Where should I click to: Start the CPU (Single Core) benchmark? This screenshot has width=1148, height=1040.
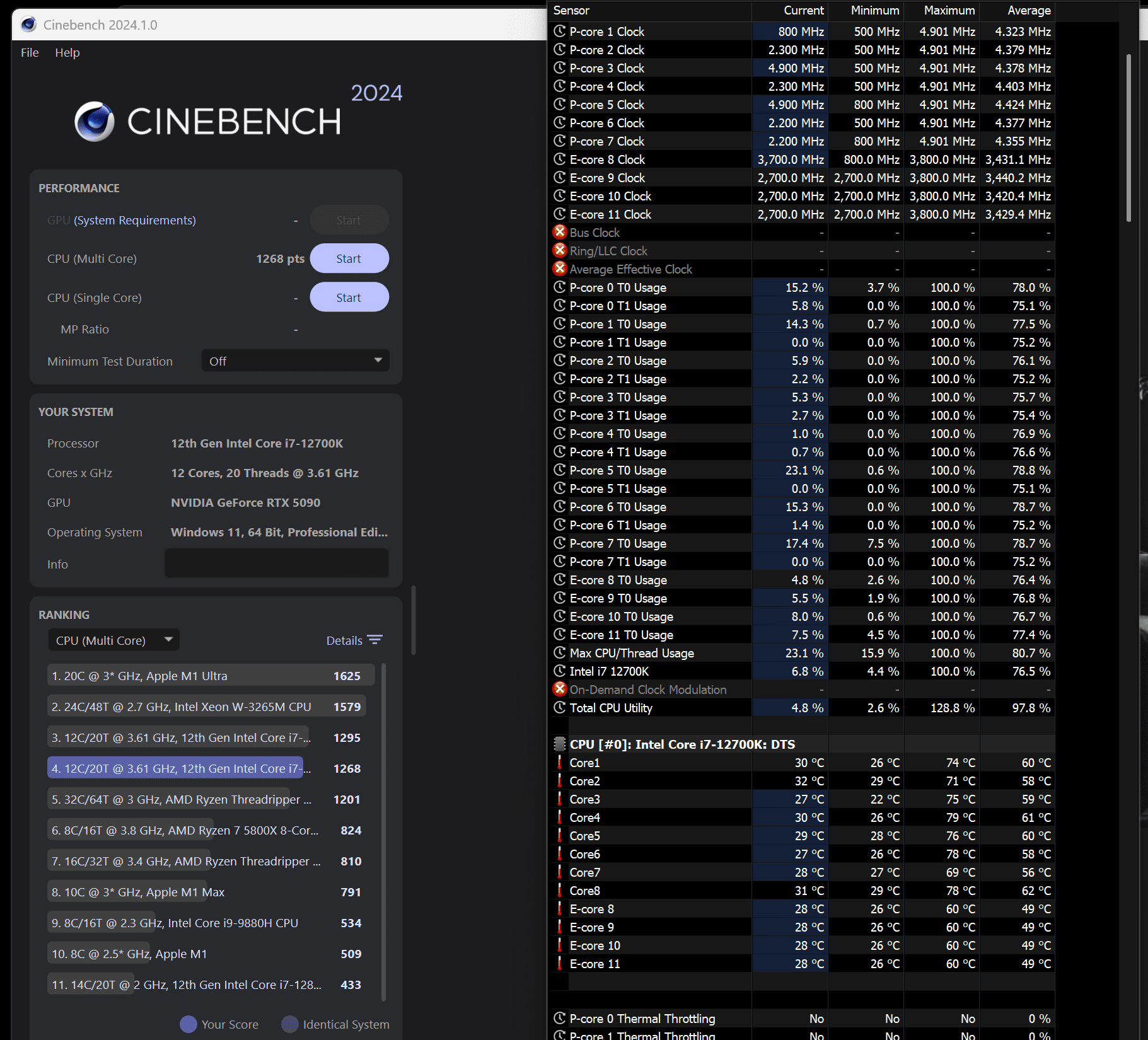coord(349,298)
